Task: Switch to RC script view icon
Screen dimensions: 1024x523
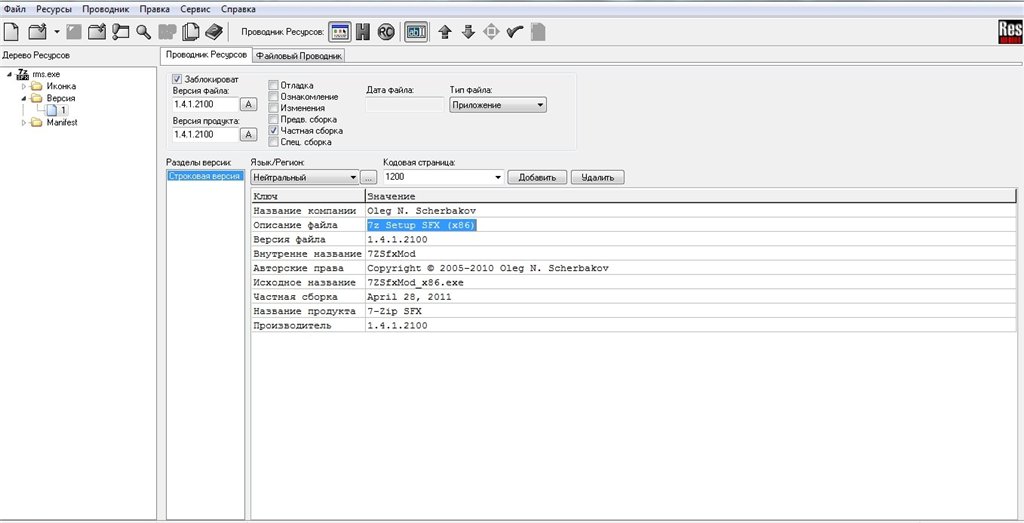Action: point(386,31)
